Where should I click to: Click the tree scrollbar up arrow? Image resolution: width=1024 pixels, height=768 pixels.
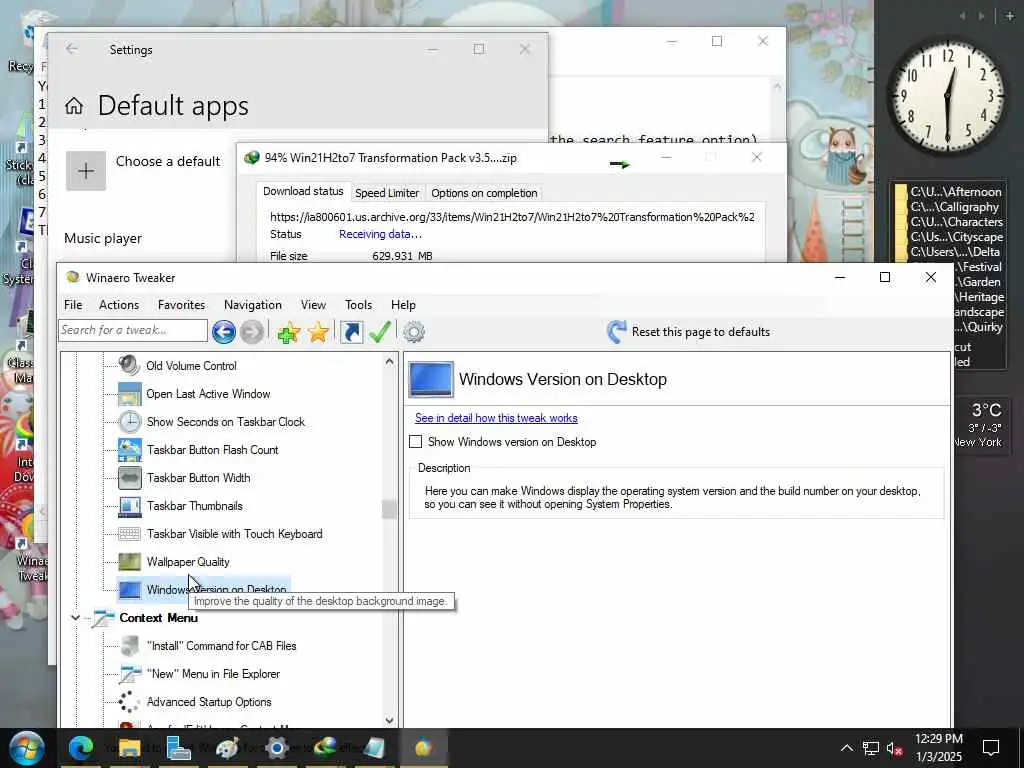[x=390, y=361]
